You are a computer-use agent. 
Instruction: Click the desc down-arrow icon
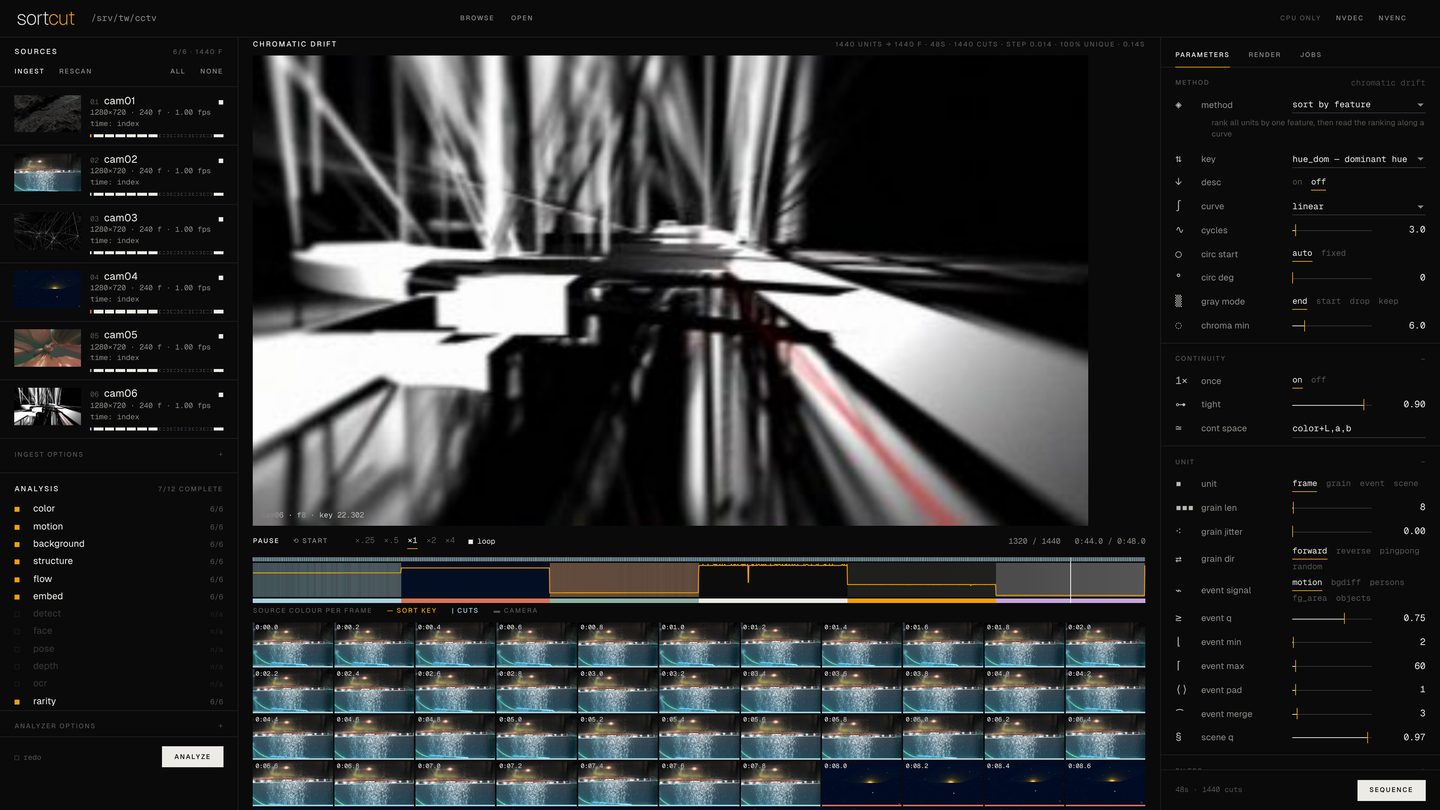1178,182
